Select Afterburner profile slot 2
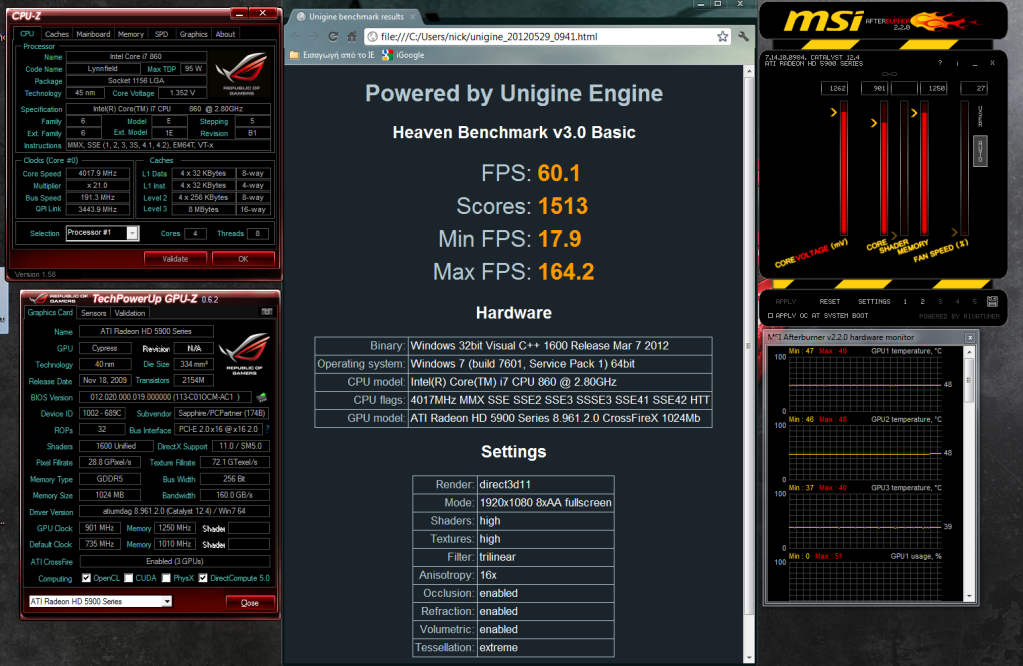Viewport: 1023px width, 666px height. pyautogui.click(x=923, y=301)
